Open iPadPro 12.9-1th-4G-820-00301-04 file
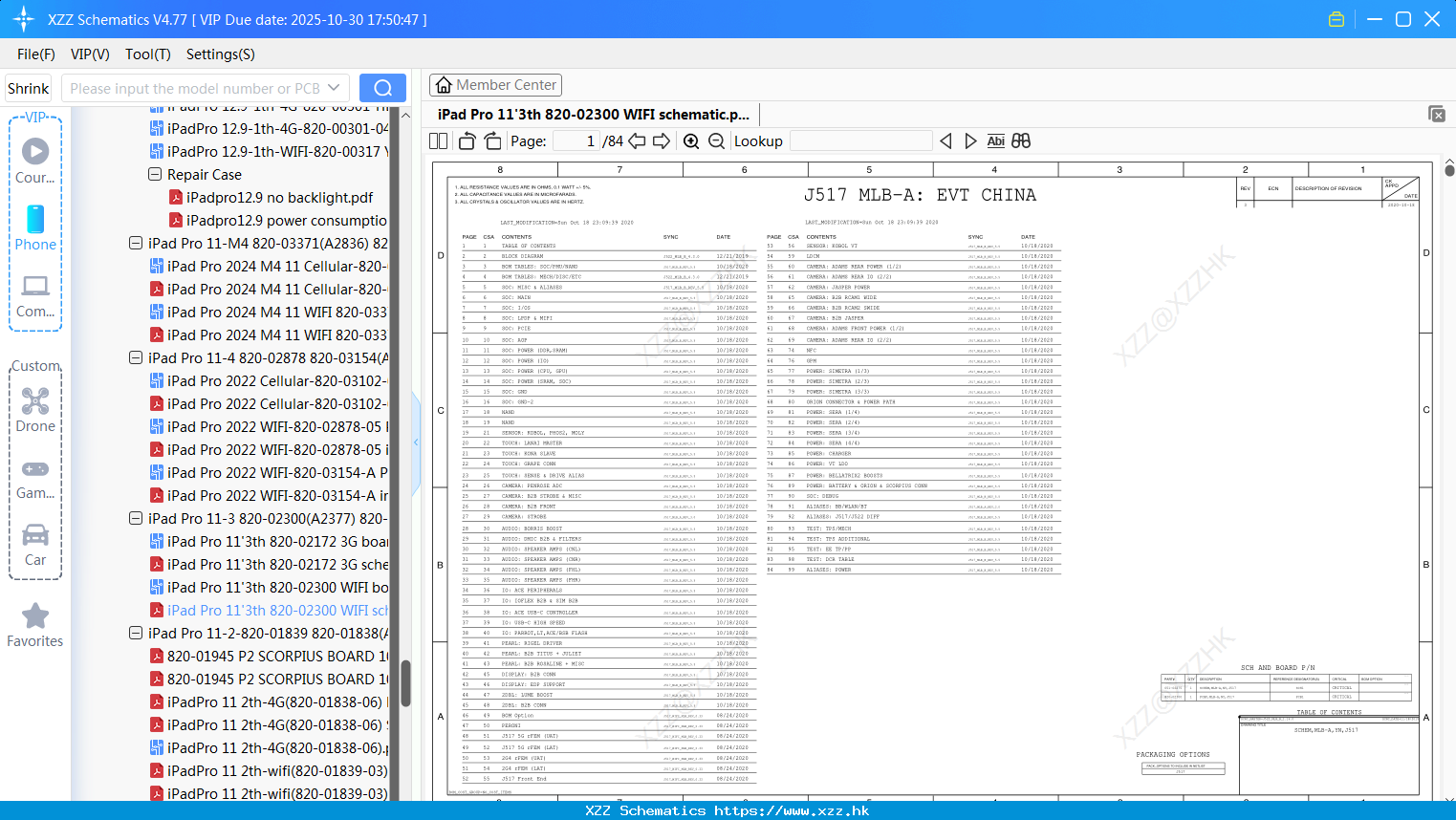Screen dimensions: 1456x820 (x=277, y=128)
